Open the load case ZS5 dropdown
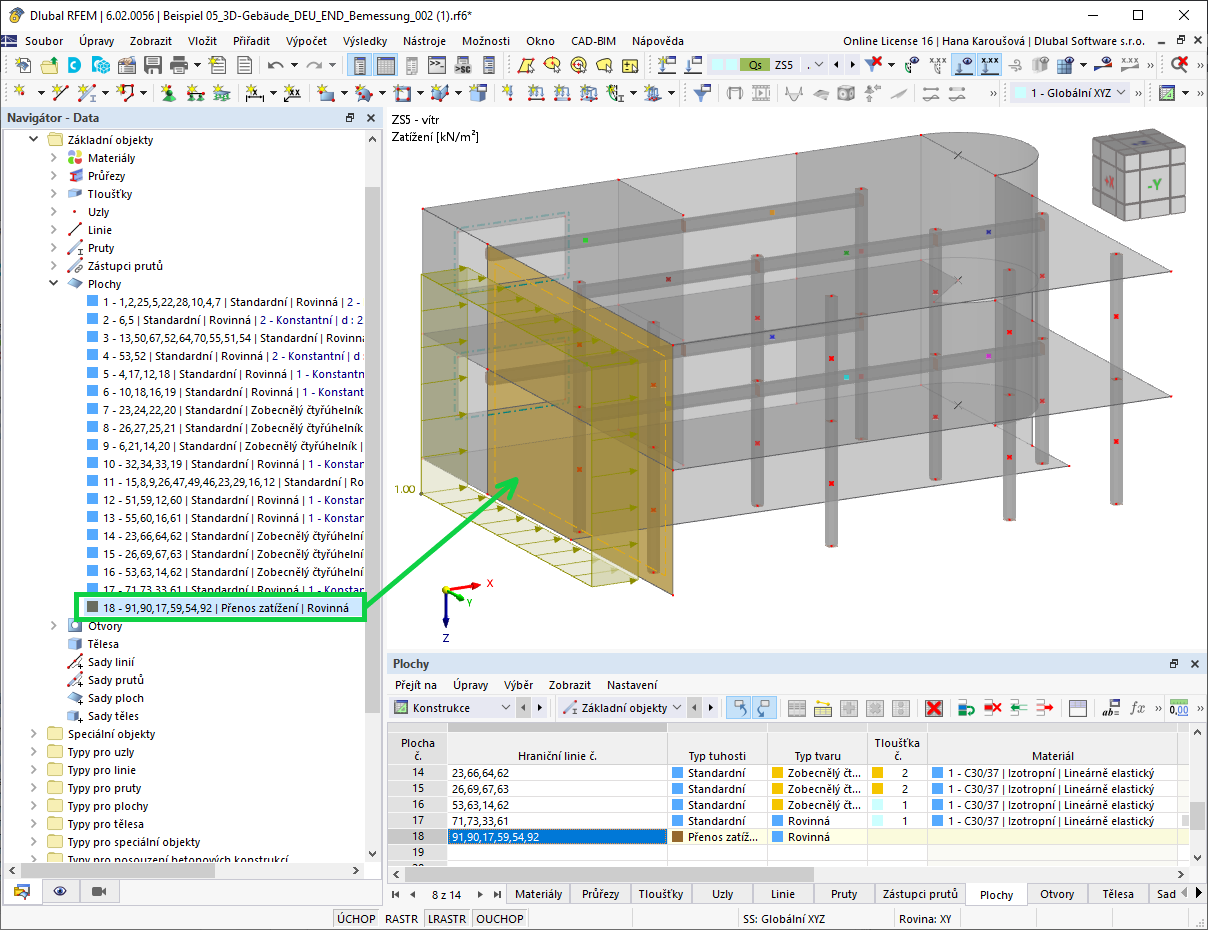This screenshot has height=930, width=1208. tap(818, 65)
